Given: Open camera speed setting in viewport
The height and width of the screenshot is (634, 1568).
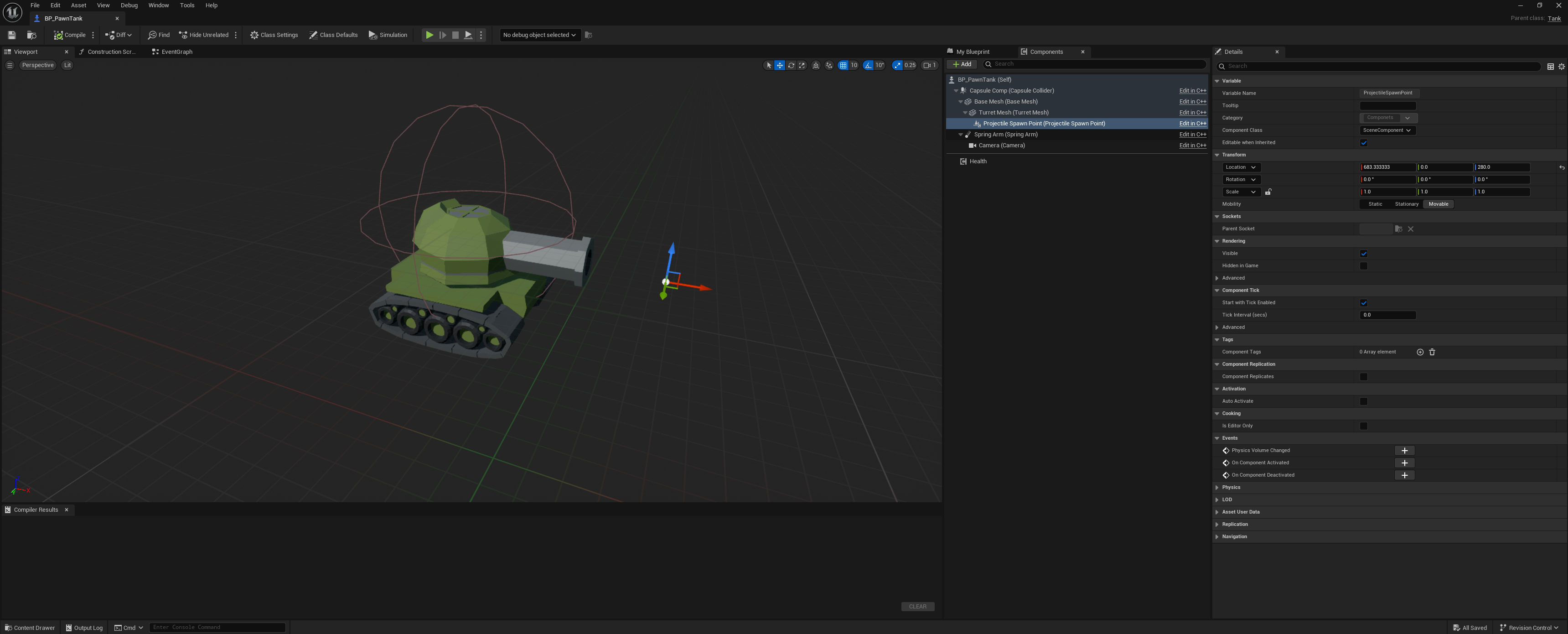Looking at the screenshot, I should click(930, 65).
